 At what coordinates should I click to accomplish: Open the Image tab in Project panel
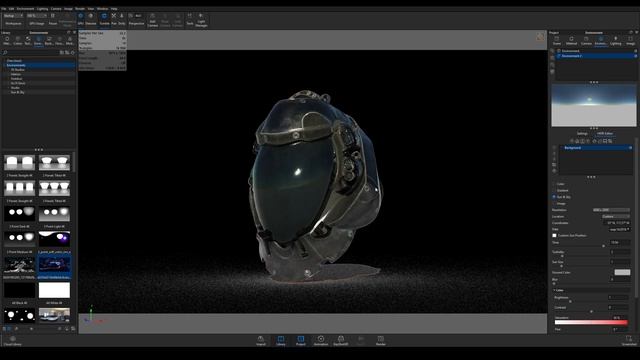click(x=631, y=40)
